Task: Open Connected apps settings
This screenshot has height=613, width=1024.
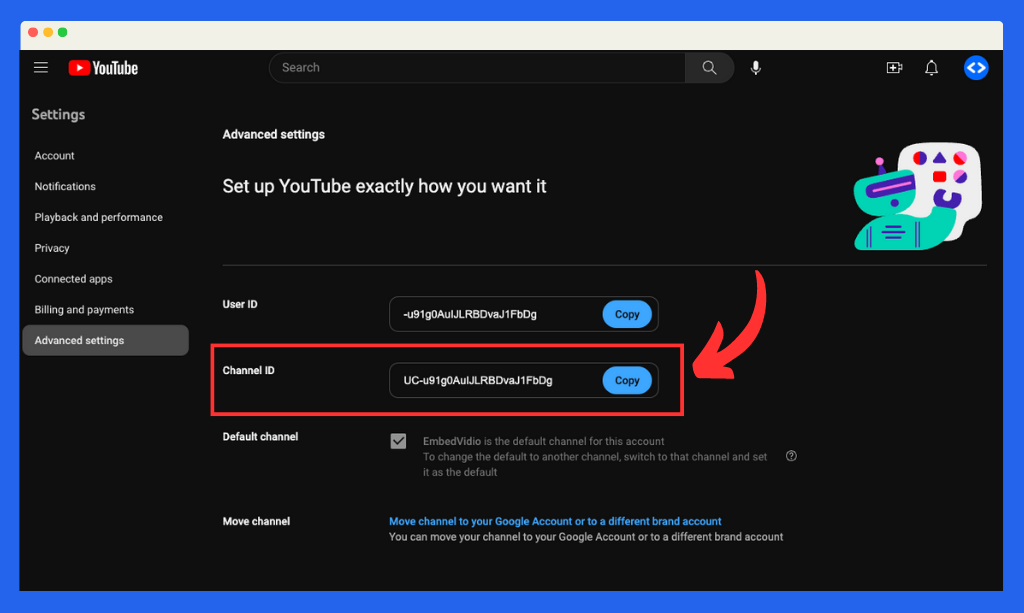Action: tap(73, 279)
